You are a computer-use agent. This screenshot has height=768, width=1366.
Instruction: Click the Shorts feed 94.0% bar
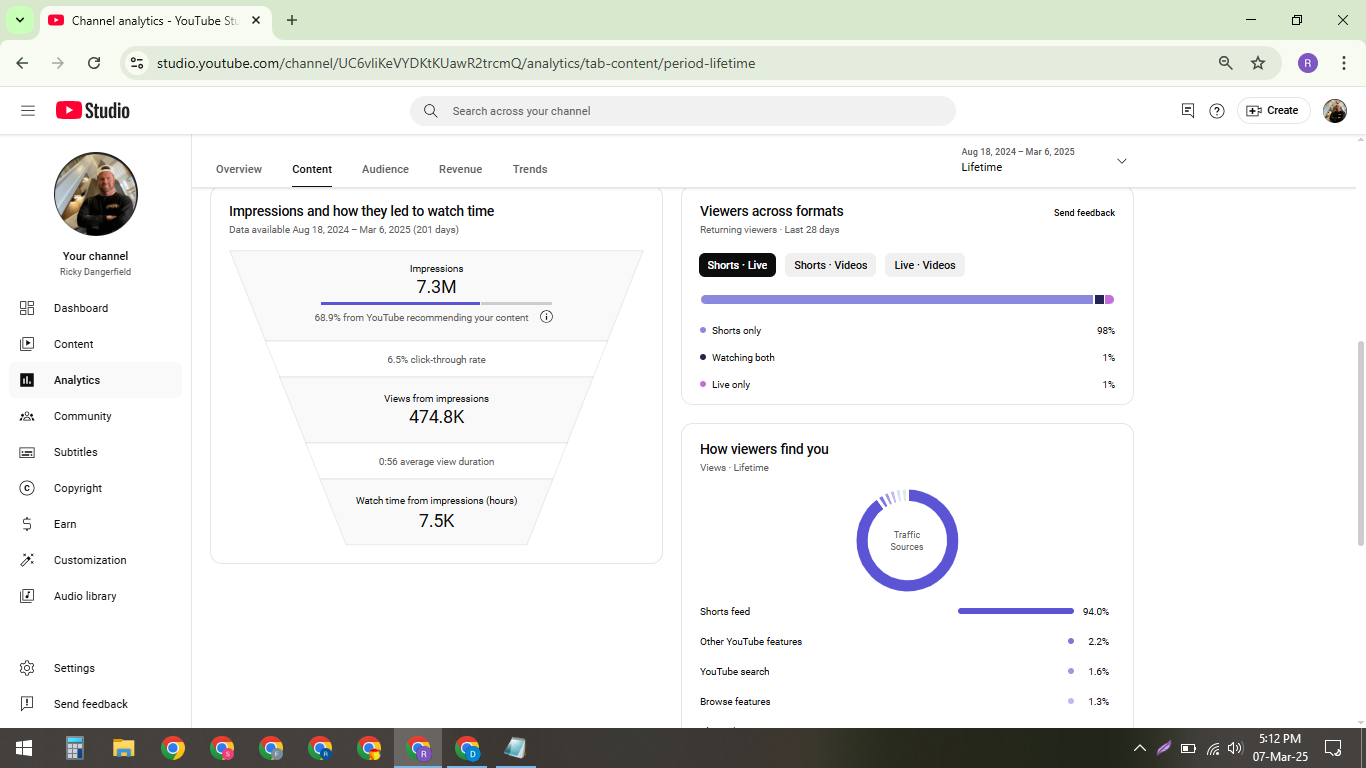[1016, 611]
